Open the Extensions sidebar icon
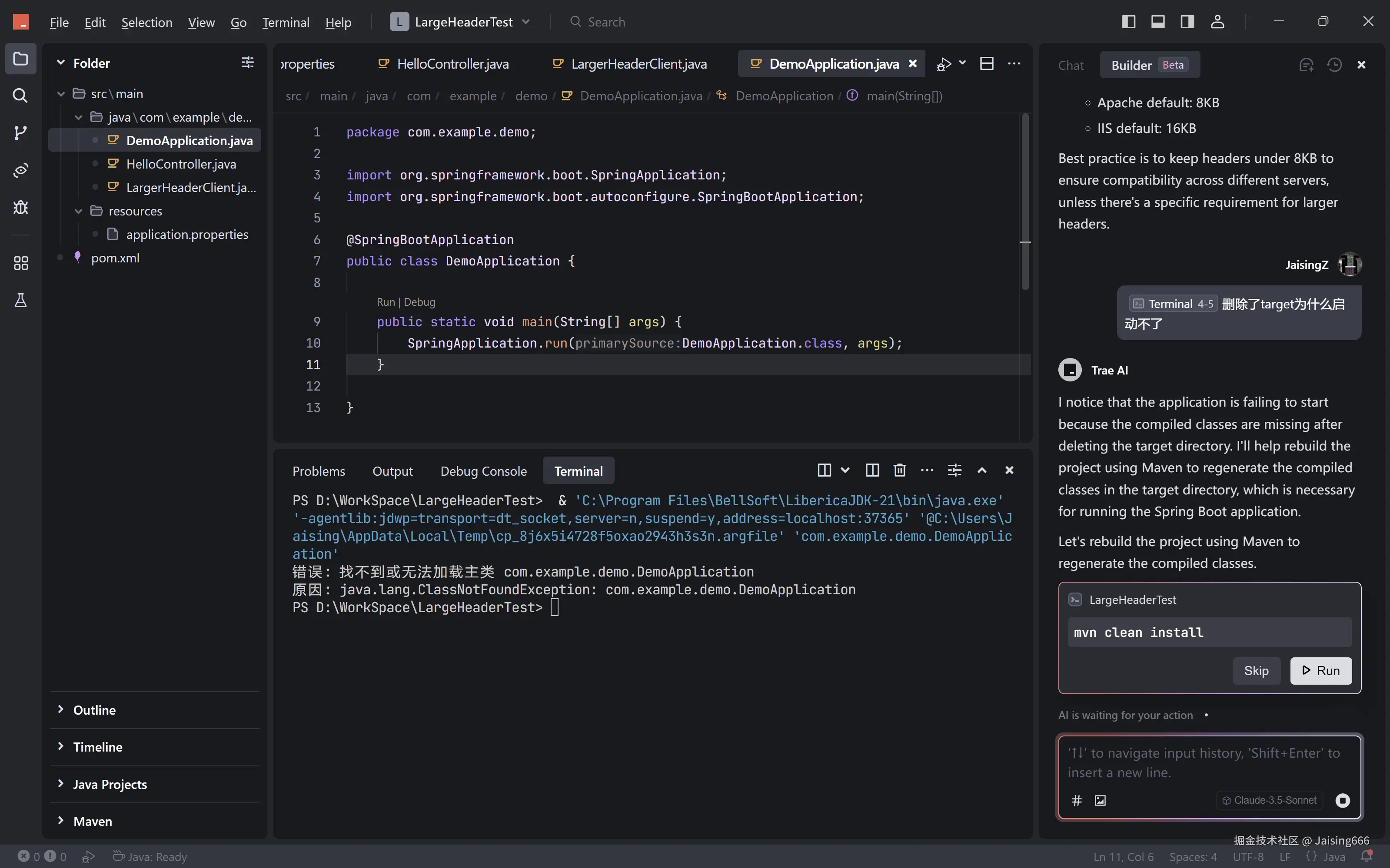This screenshot has height=868, width=1390. click(x=20, y=264)
